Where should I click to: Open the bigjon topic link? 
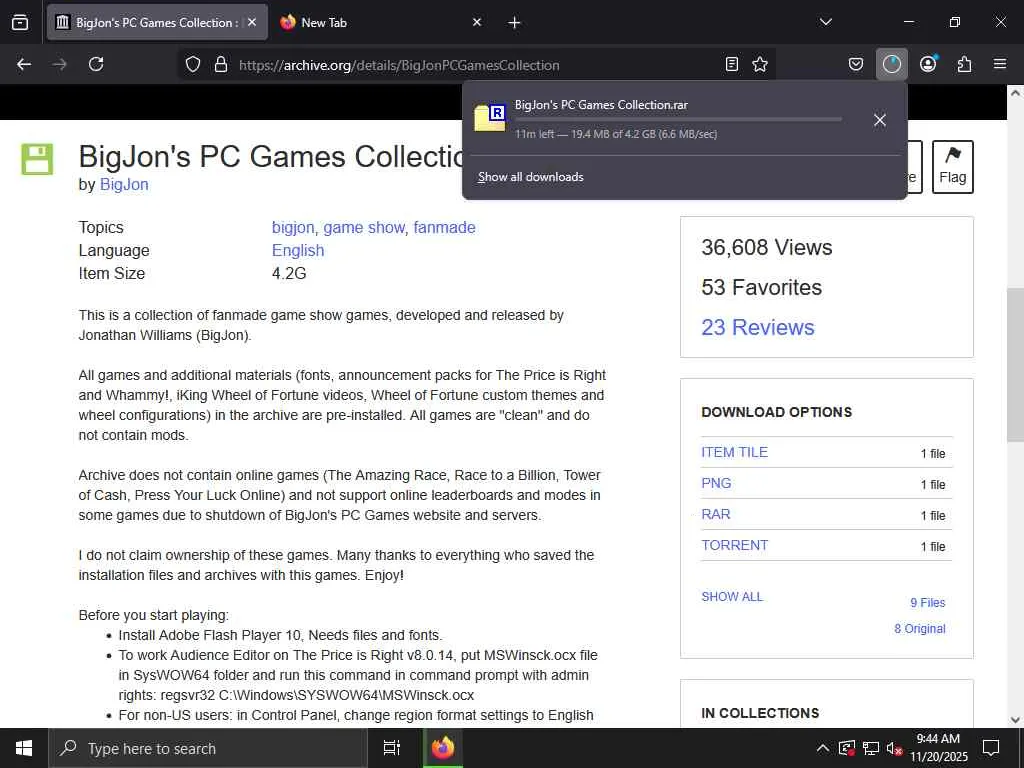tap(293, 228)
